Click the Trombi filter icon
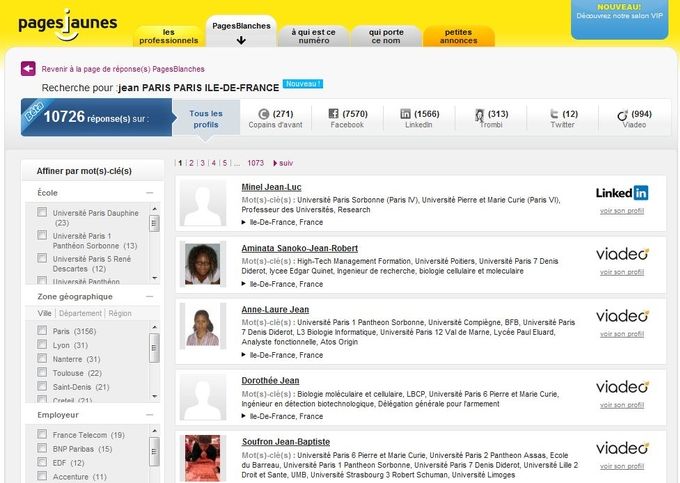The height and width of the screenshot is (483, 680). (479, 114)
